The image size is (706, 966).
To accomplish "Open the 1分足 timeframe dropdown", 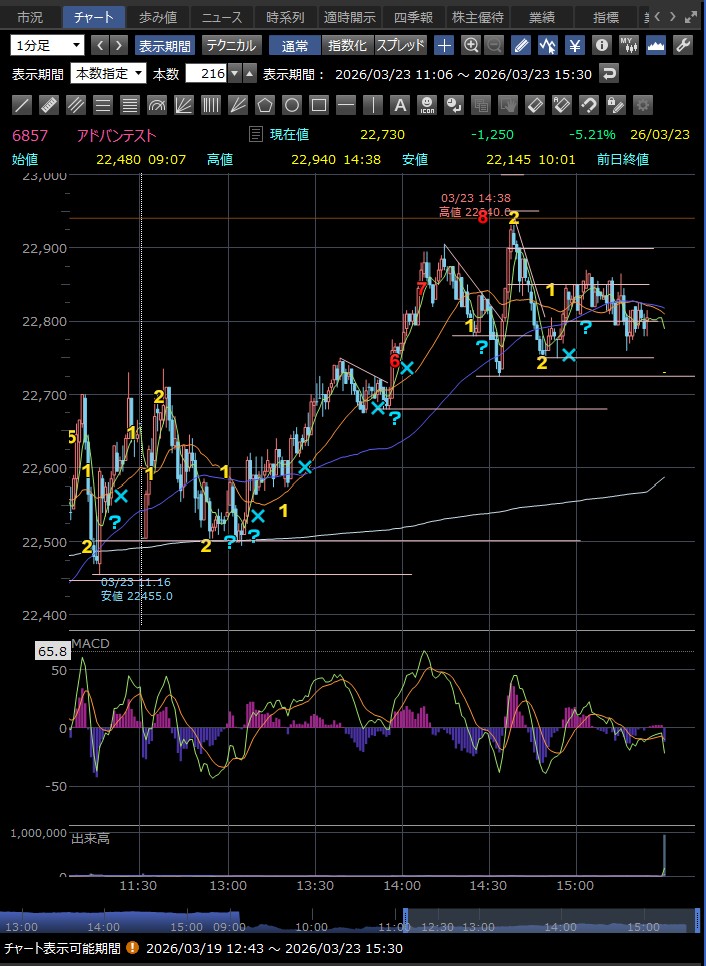I will 48,45.
